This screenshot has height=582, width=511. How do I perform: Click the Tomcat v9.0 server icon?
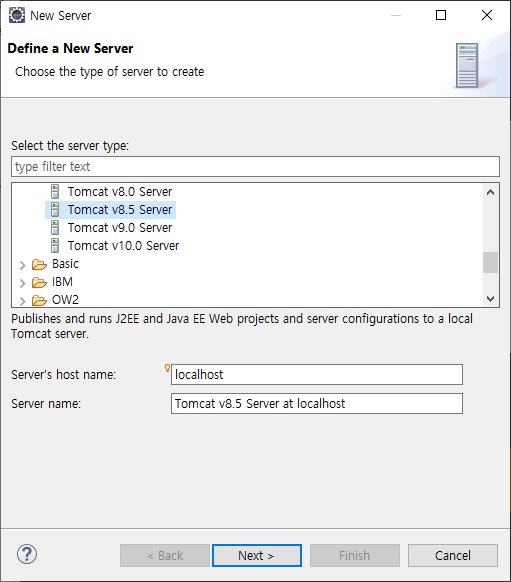coord(55,228)
